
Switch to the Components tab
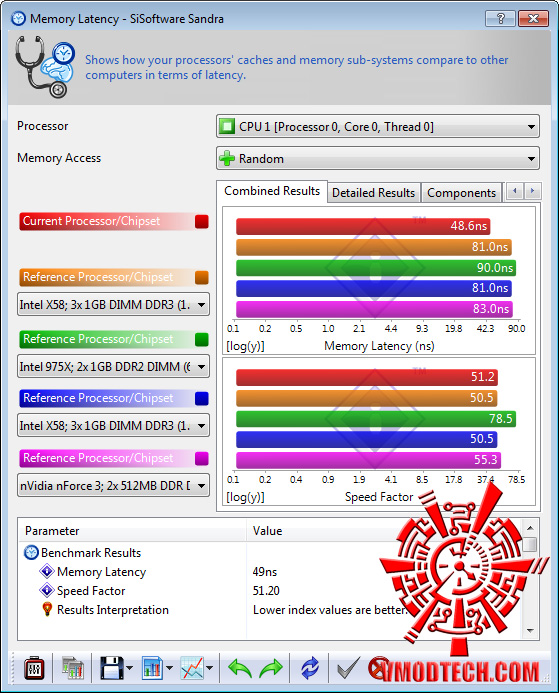point(461,193)
